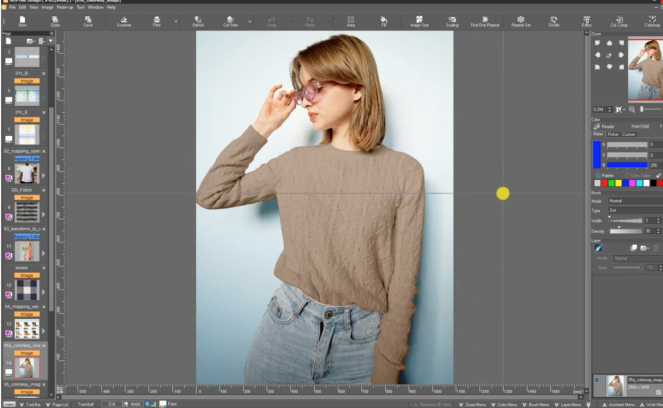Open the Editor tool
The height and width of the screenshot is (408, 663).
(x=586, y=22)
